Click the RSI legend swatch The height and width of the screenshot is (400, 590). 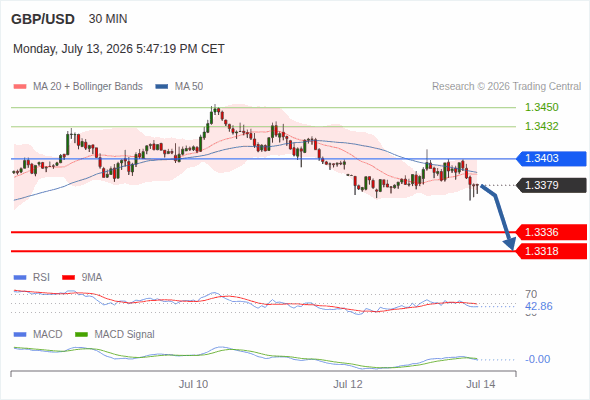(20, 278)
